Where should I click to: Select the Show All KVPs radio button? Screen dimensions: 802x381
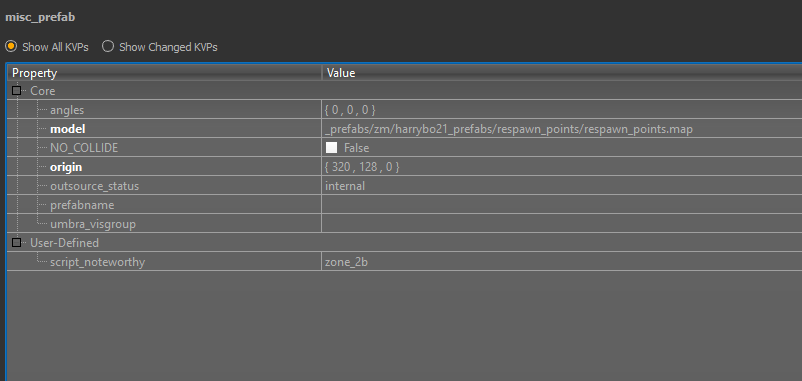[11, 47]
